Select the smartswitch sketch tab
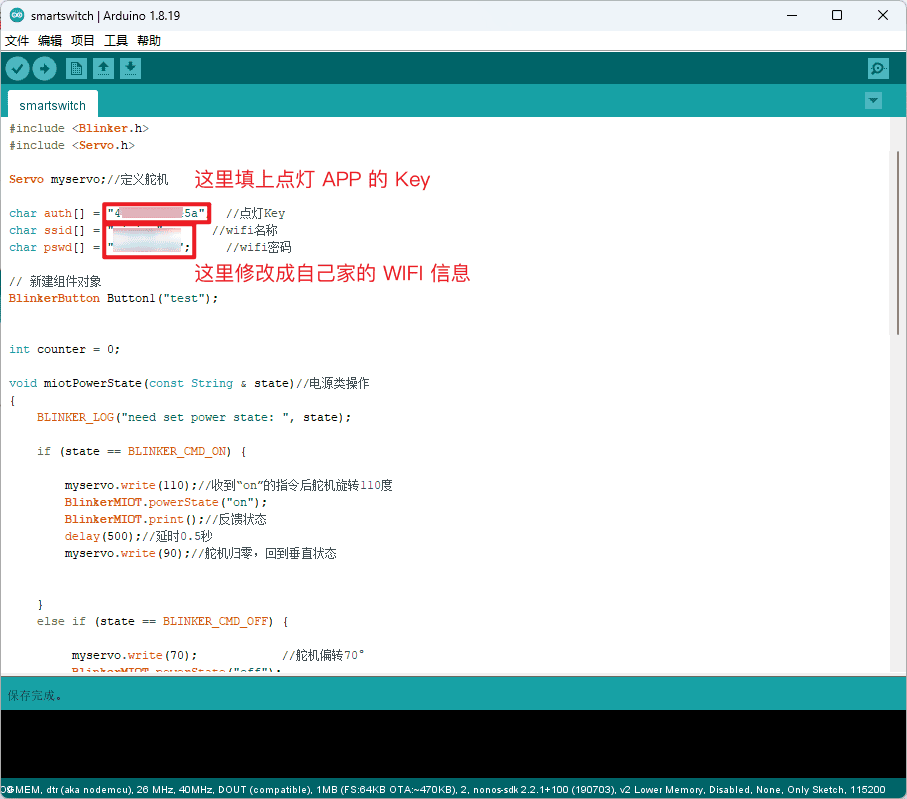Image resolution: width=907 pixels, height=799 pixels. pyautogui.click(x=53, y=105)
